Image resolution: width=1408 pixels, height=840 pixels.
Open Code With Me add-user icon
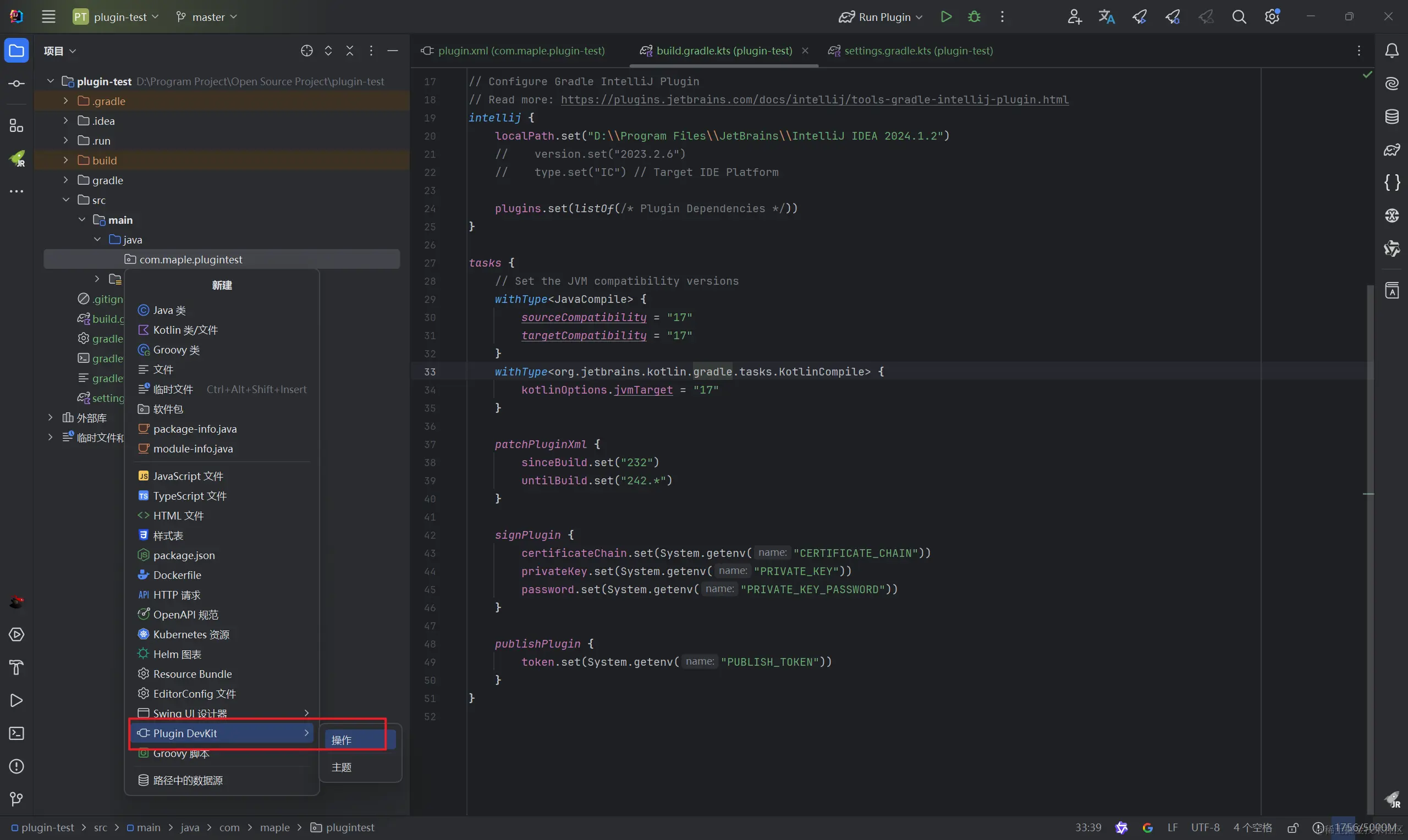(x=1074, y=17)
